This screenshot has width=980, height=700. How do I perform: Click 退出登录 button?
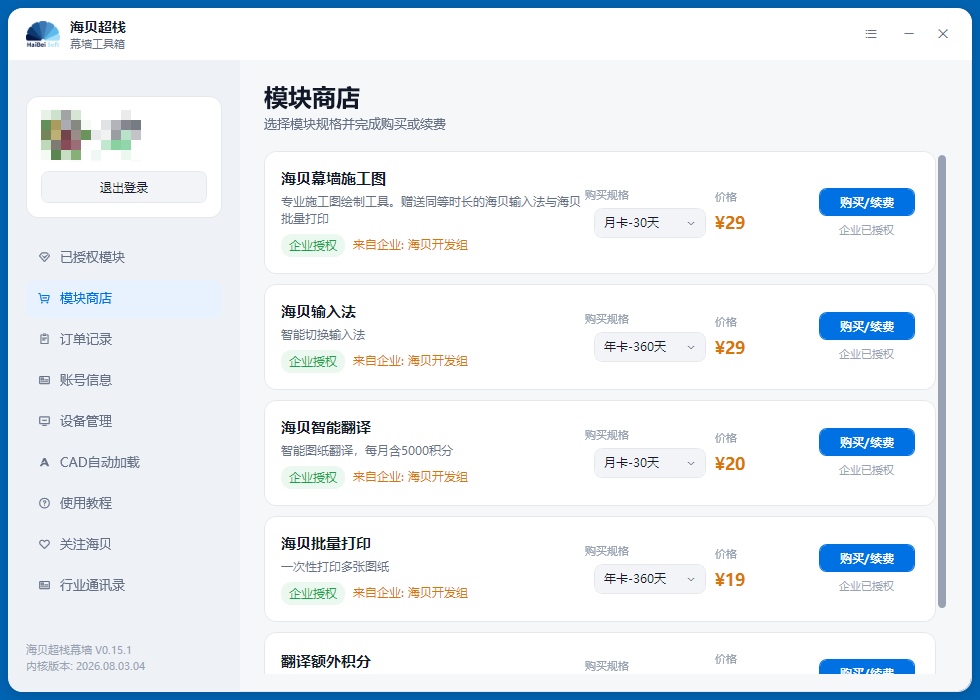click(124, 188)
